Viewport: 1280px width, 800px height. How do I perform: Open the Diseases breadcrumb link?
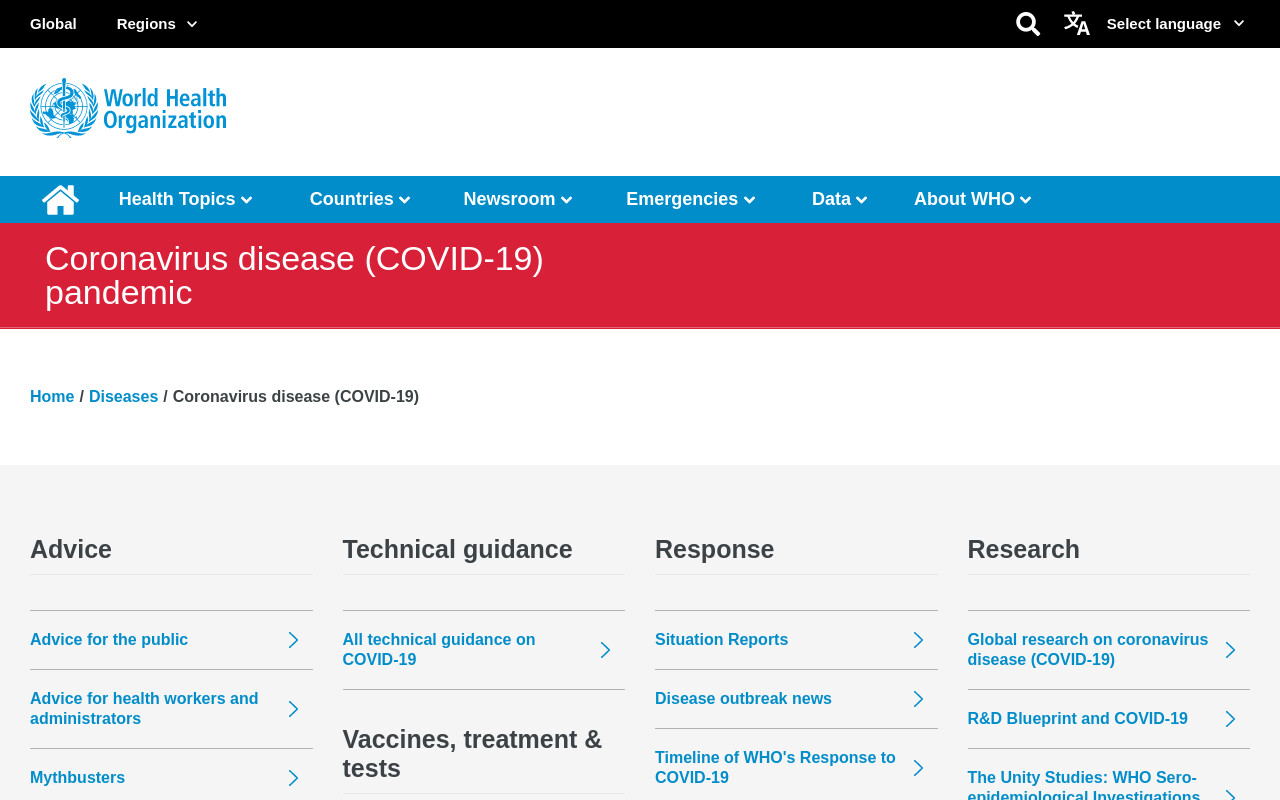coord(123,397)
